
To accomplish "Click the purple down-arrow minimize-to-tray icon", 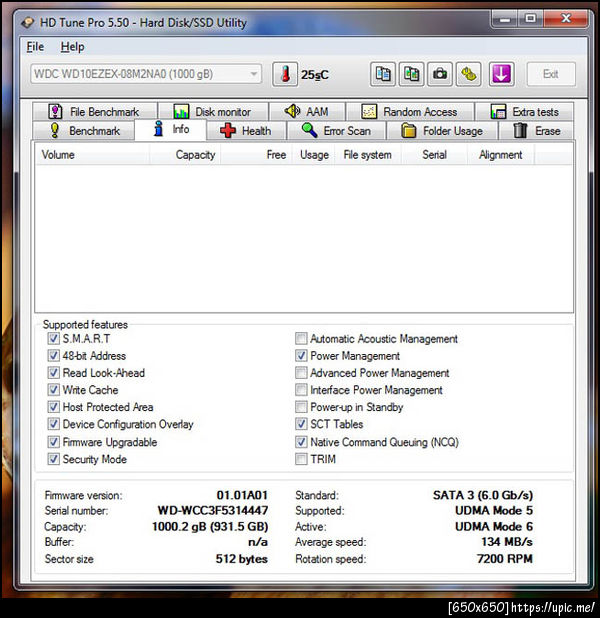I will [x=501, y=74].
